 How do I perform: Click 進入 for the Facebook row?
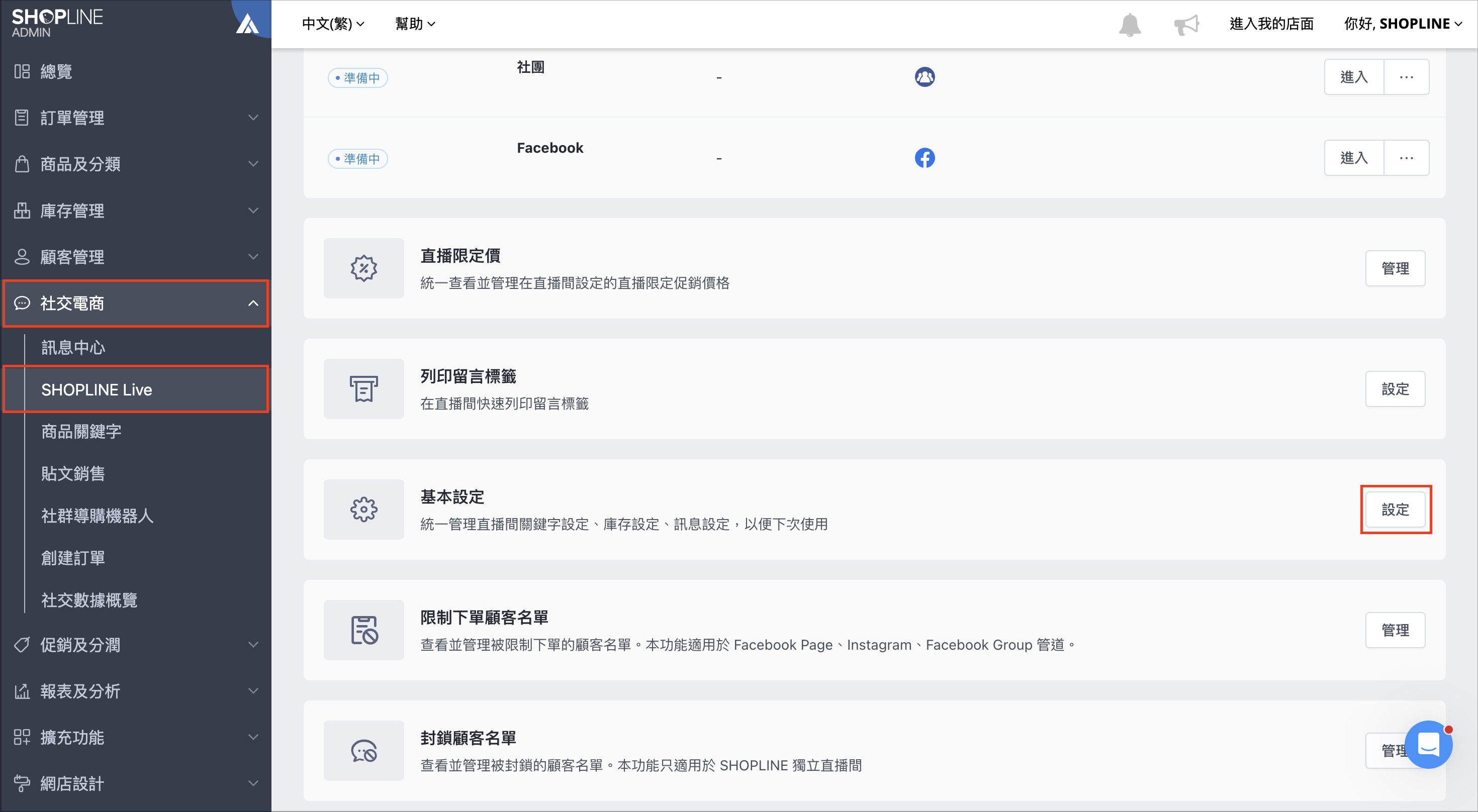tap(1353, 158)
